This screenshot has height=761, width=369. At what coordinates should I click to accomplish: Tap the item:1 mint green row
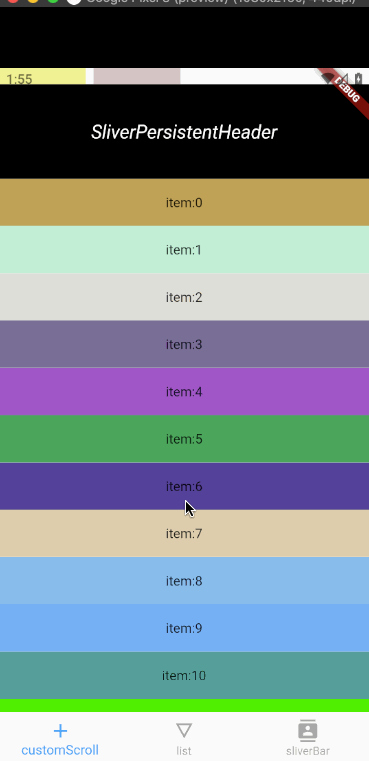tap(184, 250)
